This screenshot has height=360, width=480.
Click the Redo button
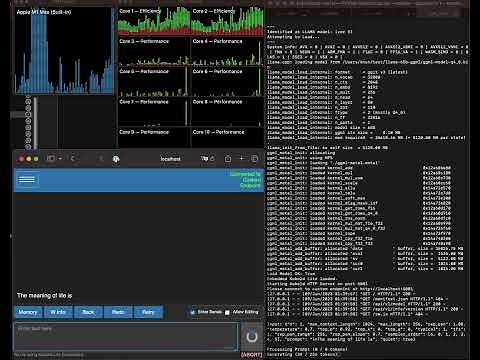[x=118, y=312]
